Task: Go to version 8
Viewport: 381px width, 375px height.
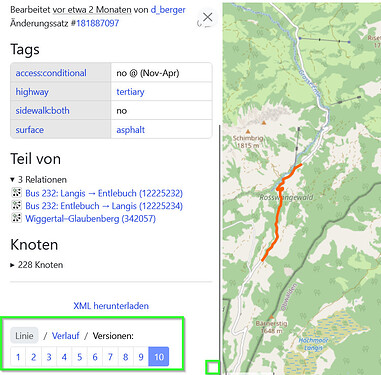Action: click(x=125, y=357)
